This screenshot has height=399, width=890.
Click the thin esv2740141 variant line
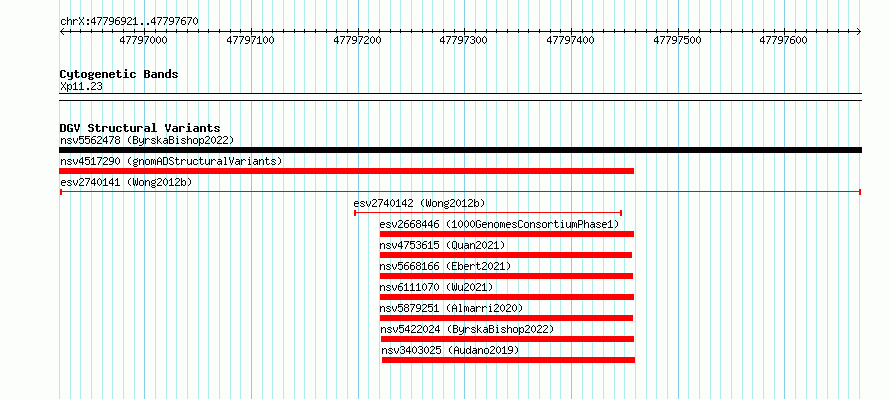(460, 192)
